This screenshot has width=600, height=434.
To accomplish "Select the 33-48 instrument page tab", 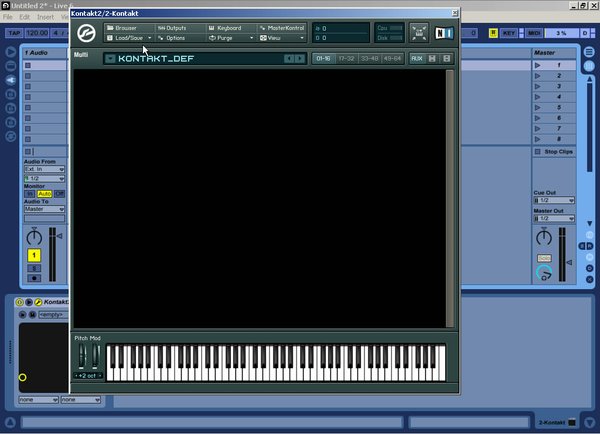I will coord(369,59).
